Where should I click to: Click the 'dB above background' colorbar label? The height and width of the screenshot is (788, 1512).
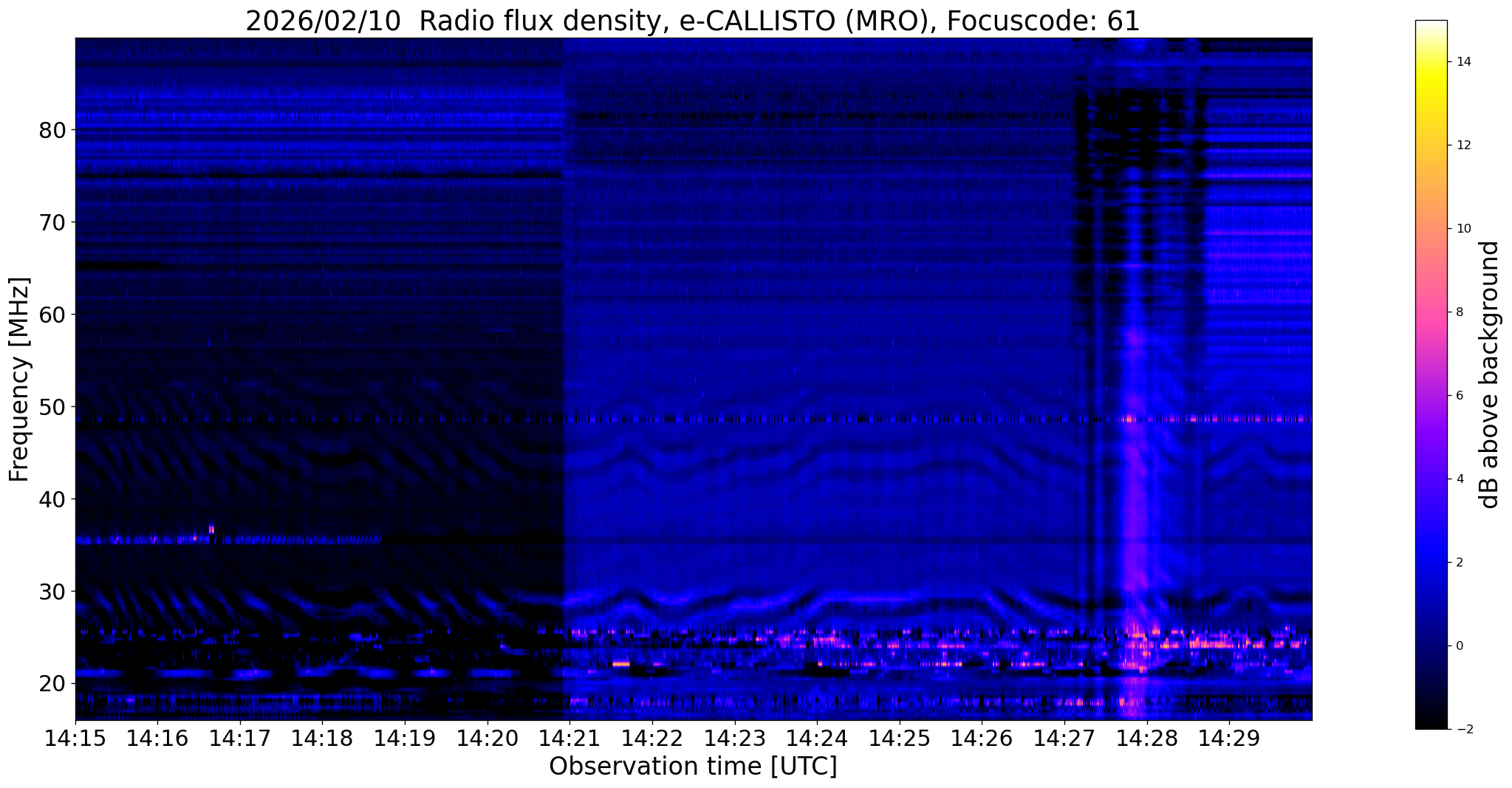pos(1490,374)
